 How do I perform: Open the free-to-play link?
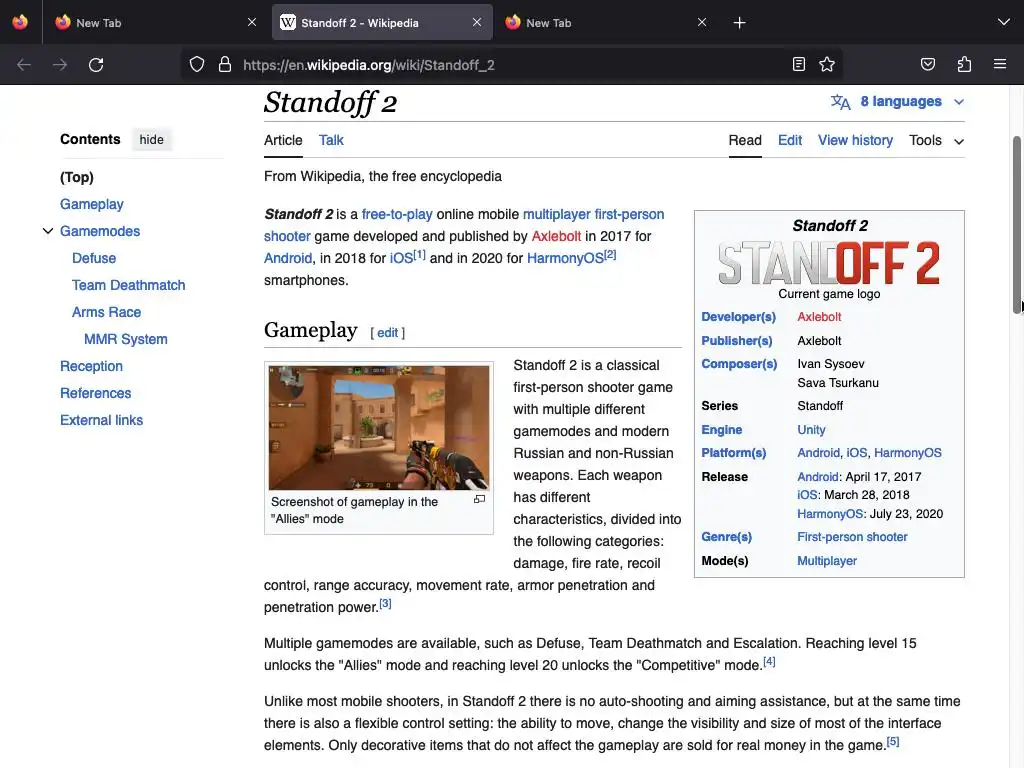(397, 214)
